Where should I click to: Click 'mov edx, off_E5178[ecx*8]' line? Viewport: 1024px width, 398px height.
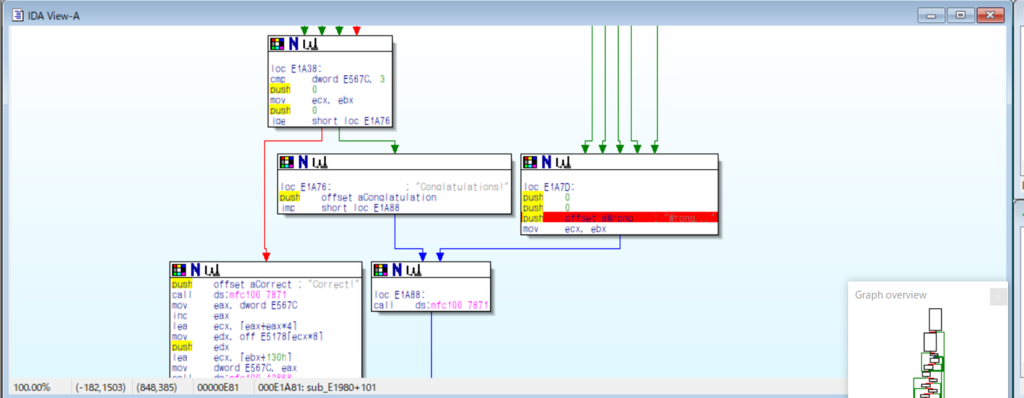[248, 337]
